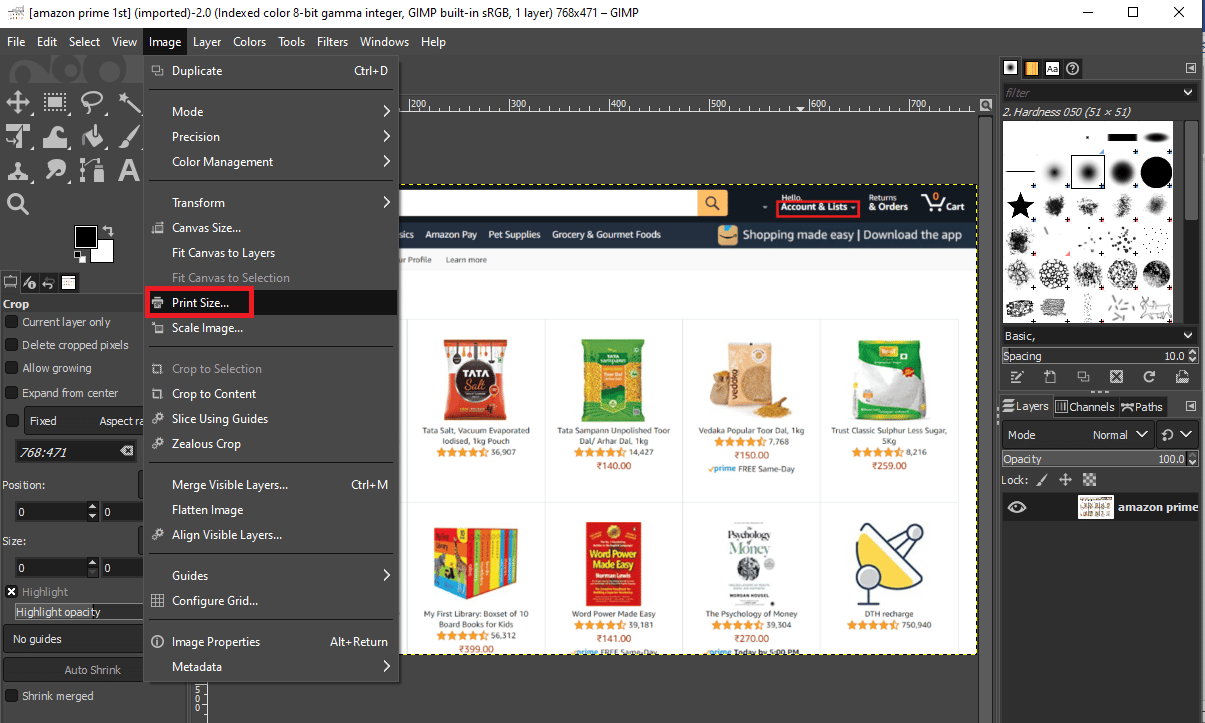Viewport: 1205px width, 723px height.
Task: Click the Open brush as image icon
Action: (x=1183, y=377)
